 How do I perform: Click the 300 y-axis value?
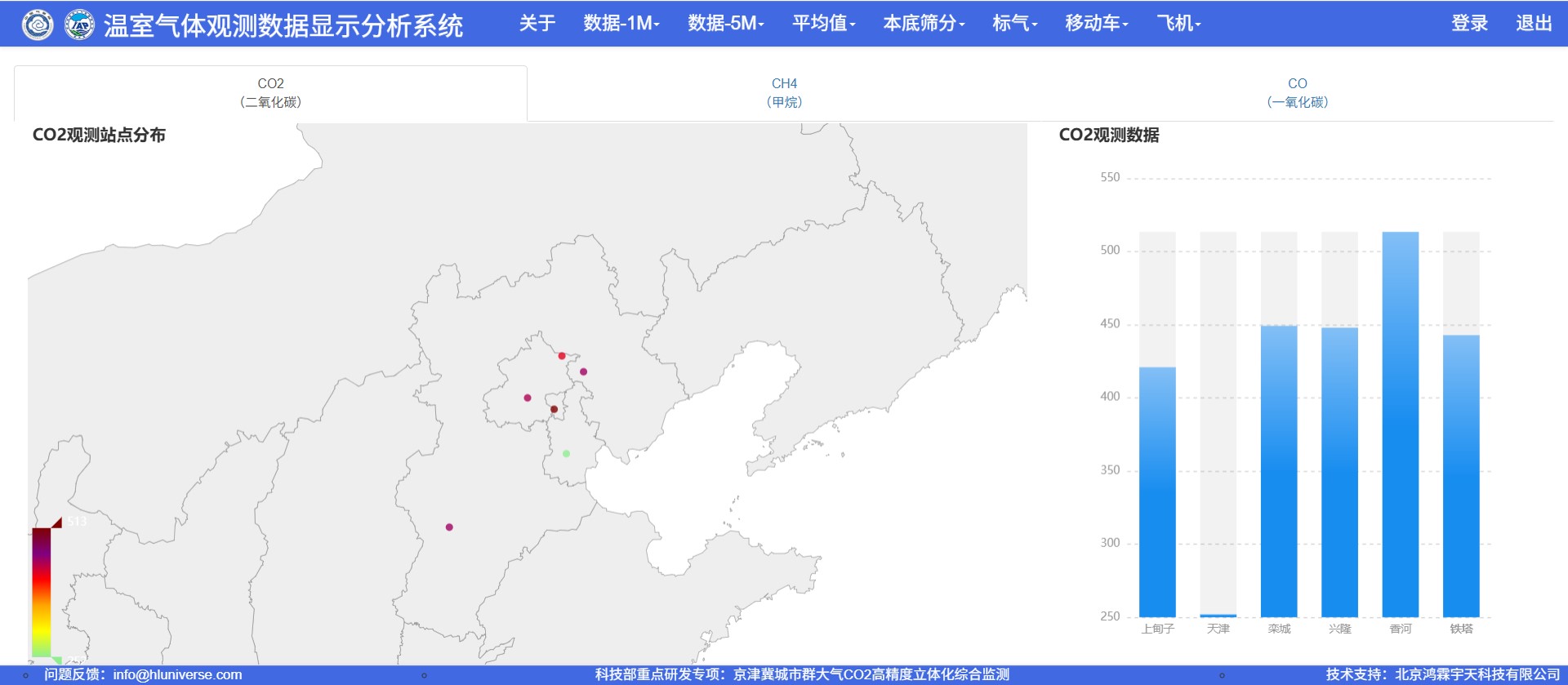click(x=1110, y=542)
